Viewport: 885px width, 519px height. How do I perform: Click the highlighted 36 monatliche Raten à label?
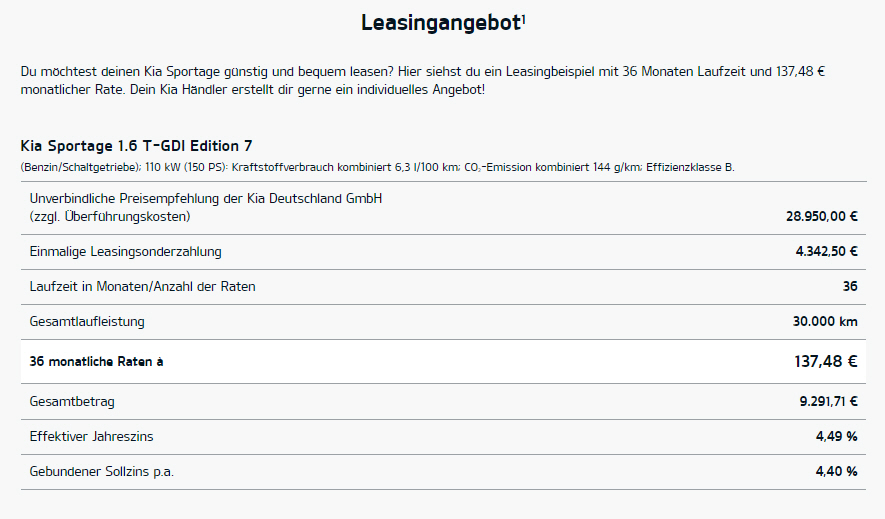click(x=97, y=362)
